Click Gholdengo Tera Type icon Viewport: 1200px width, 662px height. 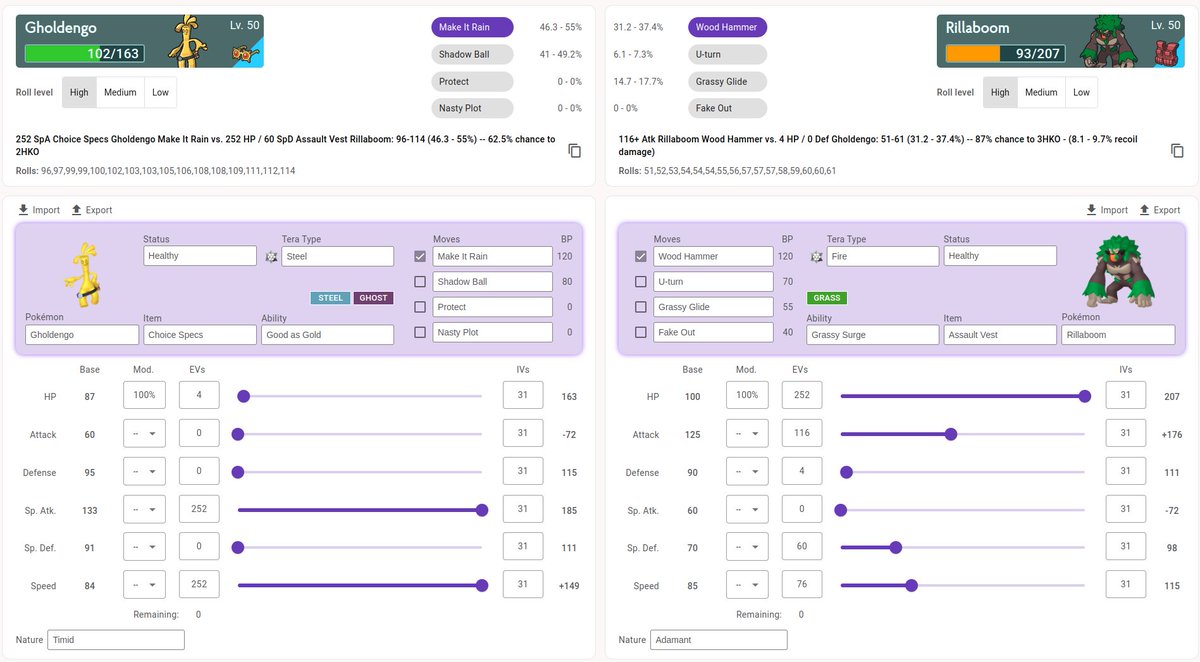click(x=271, y=257)
